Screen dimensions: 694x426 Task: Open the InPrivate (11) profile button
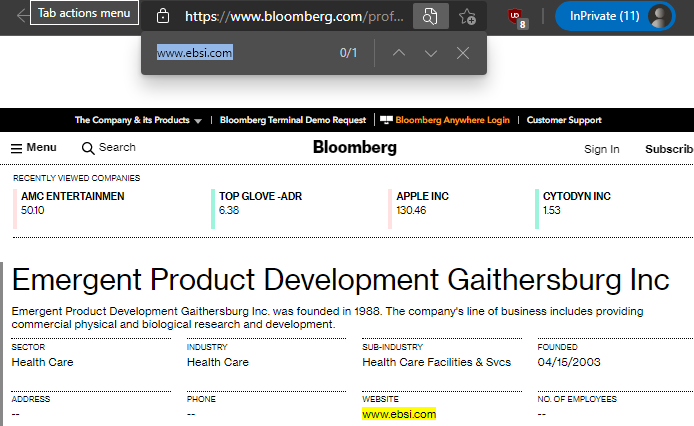(x=615, y=16)
